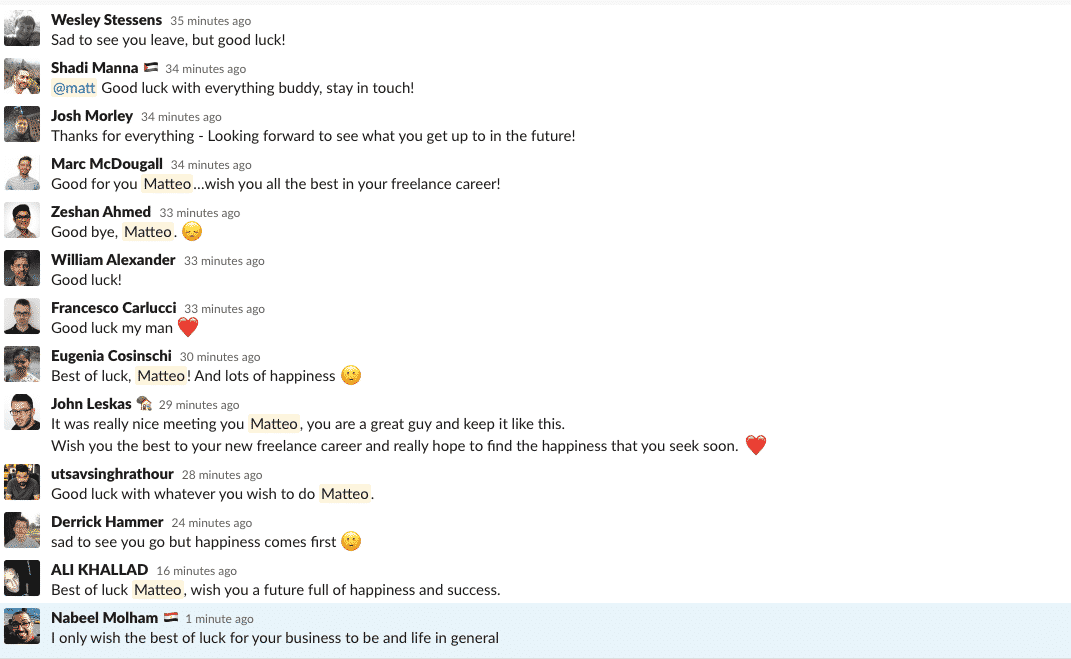The image size is (1071, 659).
Task: Open William Alexander's avatar
Action: pyautogui.click(x=22, y=268)
